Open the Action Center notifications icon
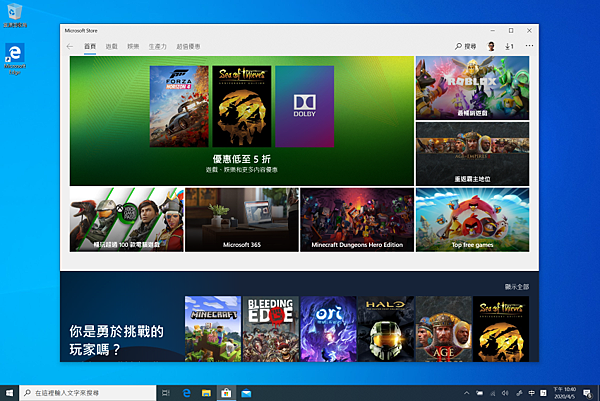The height and width of the screenshot is (401, 600). 587,393
